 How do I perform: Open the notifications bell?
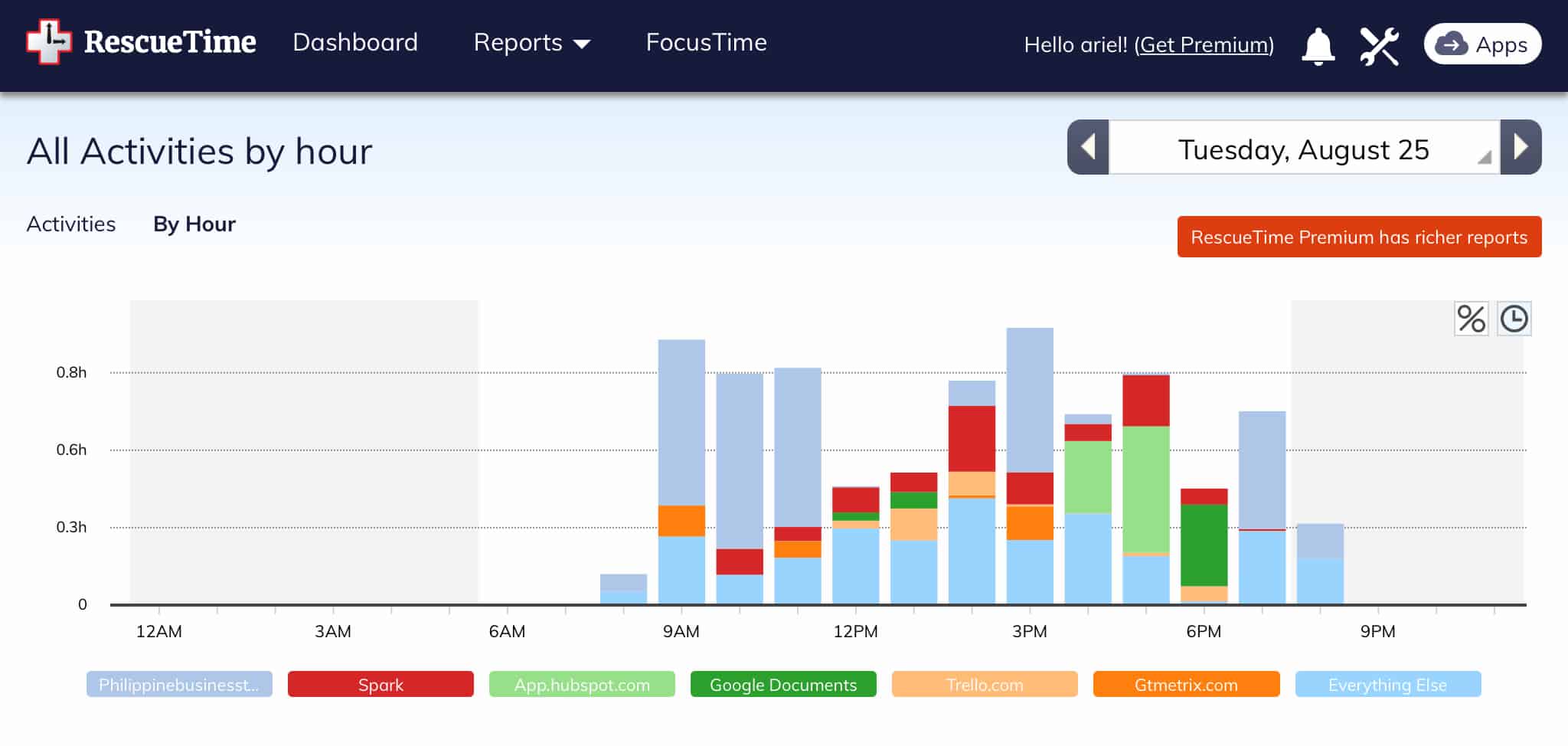tap(1318, 46)
